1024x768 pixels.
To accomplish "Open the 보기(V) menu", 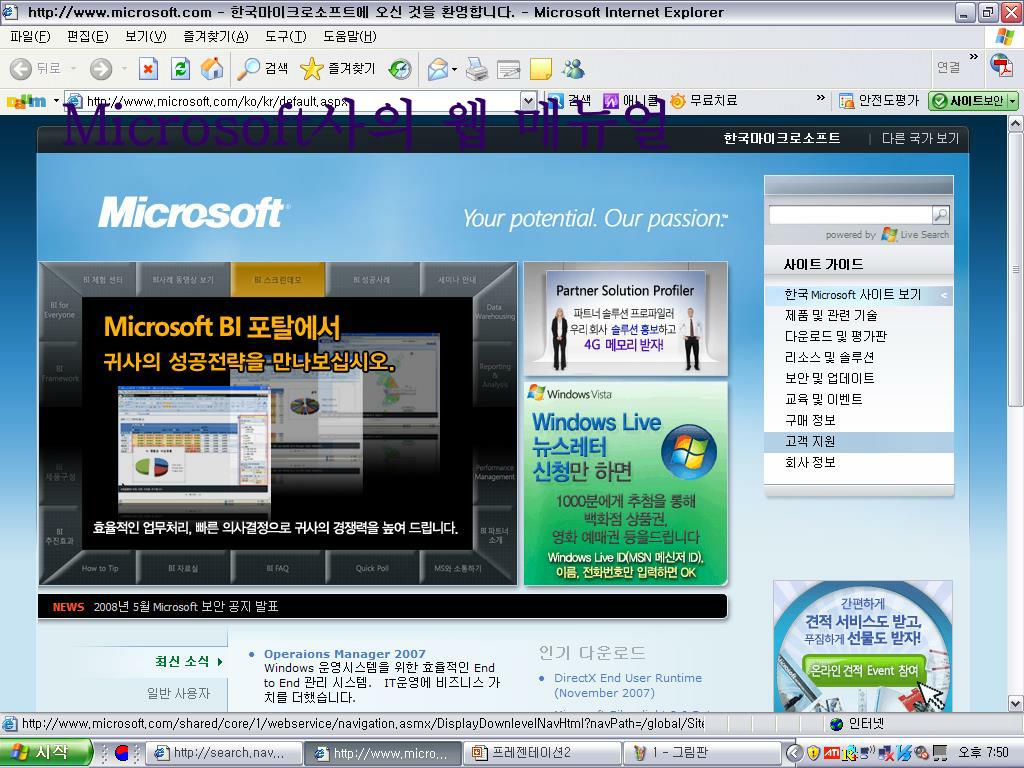I will [x=146, y=37].
